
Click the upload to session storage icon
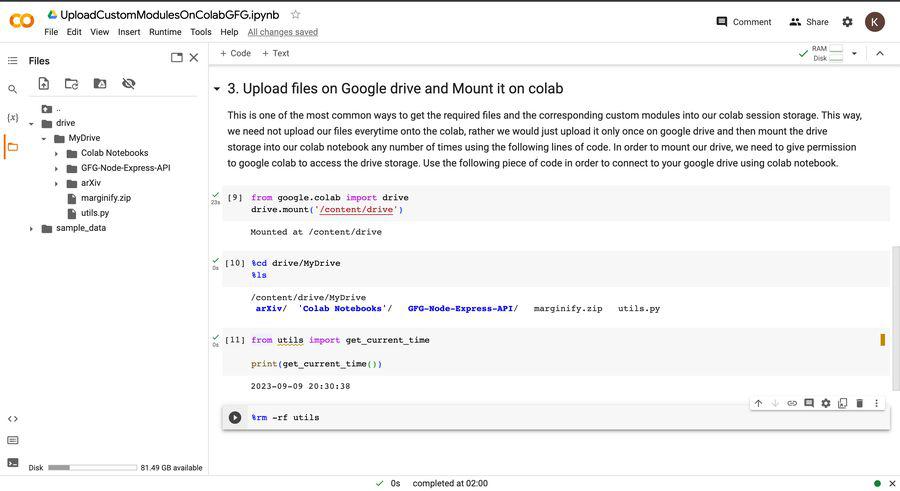pos(44,84)
